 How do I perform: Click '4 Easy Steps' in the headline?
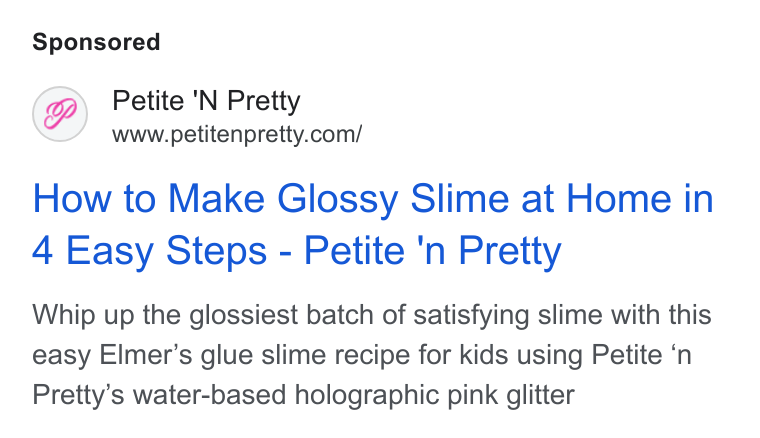[149, 251]
